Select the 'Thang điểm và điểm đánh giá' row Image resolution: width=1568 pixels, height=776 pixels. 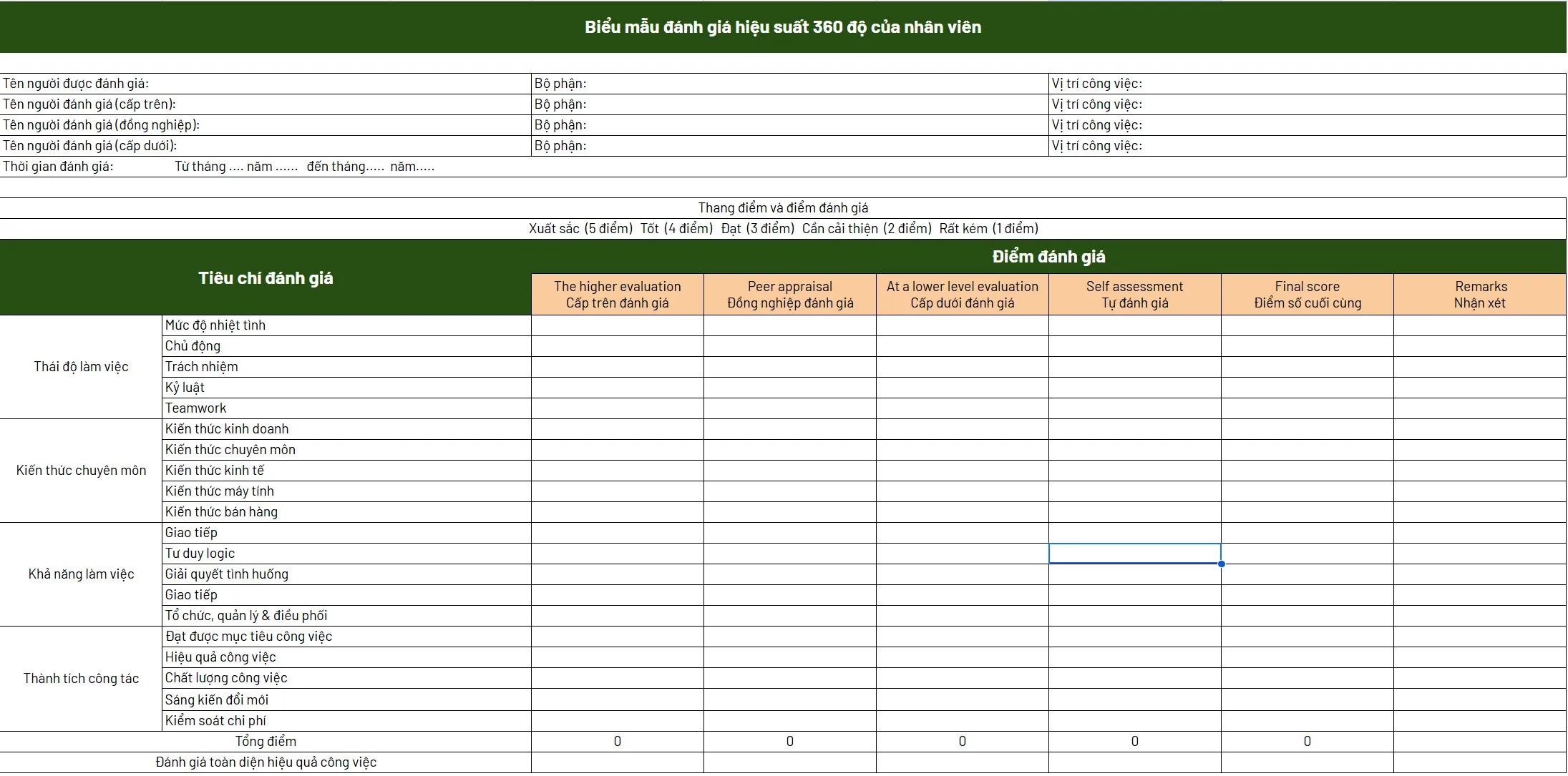click(x=783, y=208)
